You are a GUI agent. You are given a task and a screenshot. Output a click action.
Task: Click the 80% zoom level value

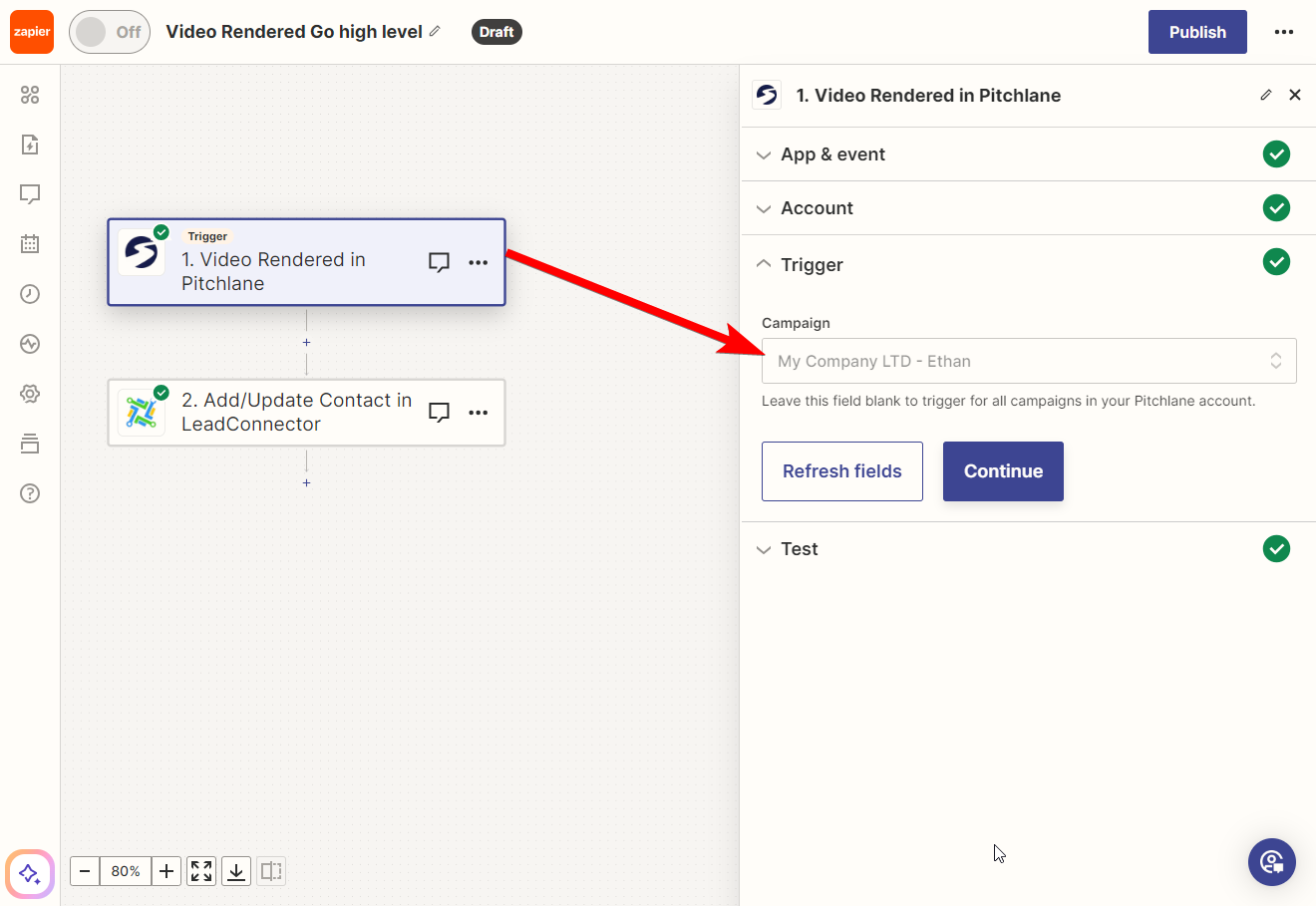click(126, 871)
